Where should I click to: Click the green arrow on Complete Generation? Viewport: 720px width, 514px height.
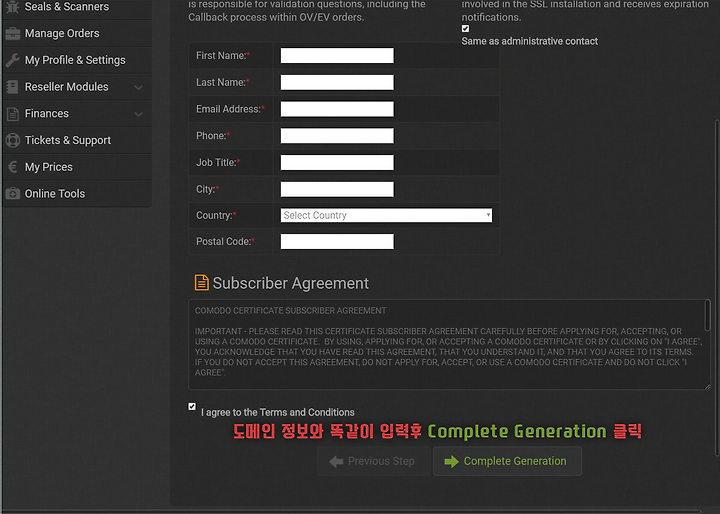[451, 462]
